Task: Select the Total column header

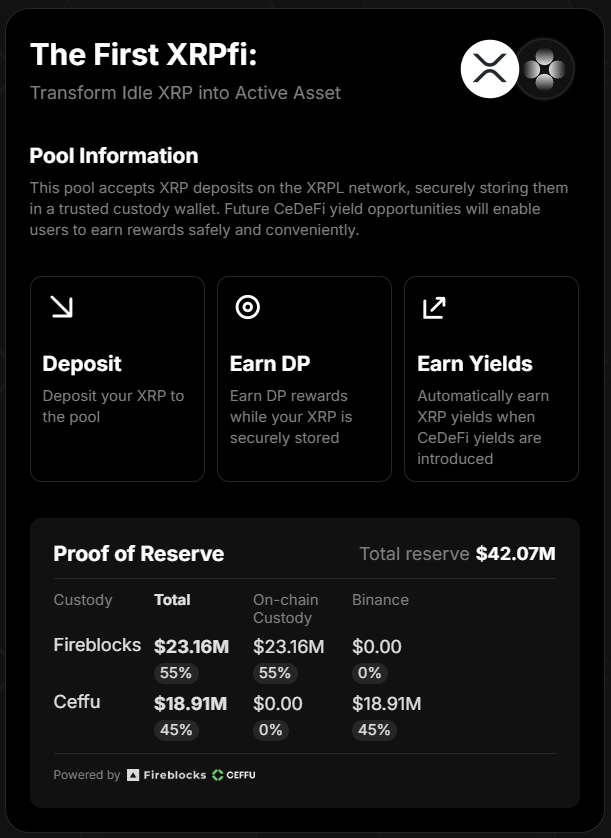Action: (x=172, y=600)
